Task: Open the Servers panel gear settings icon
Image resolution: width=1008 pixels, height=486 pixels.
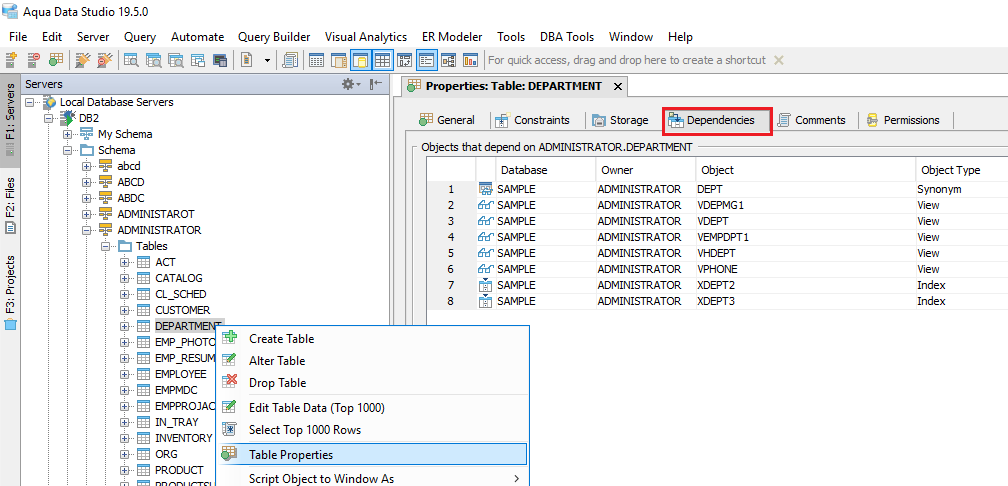Action: click(x=348, y=85)
